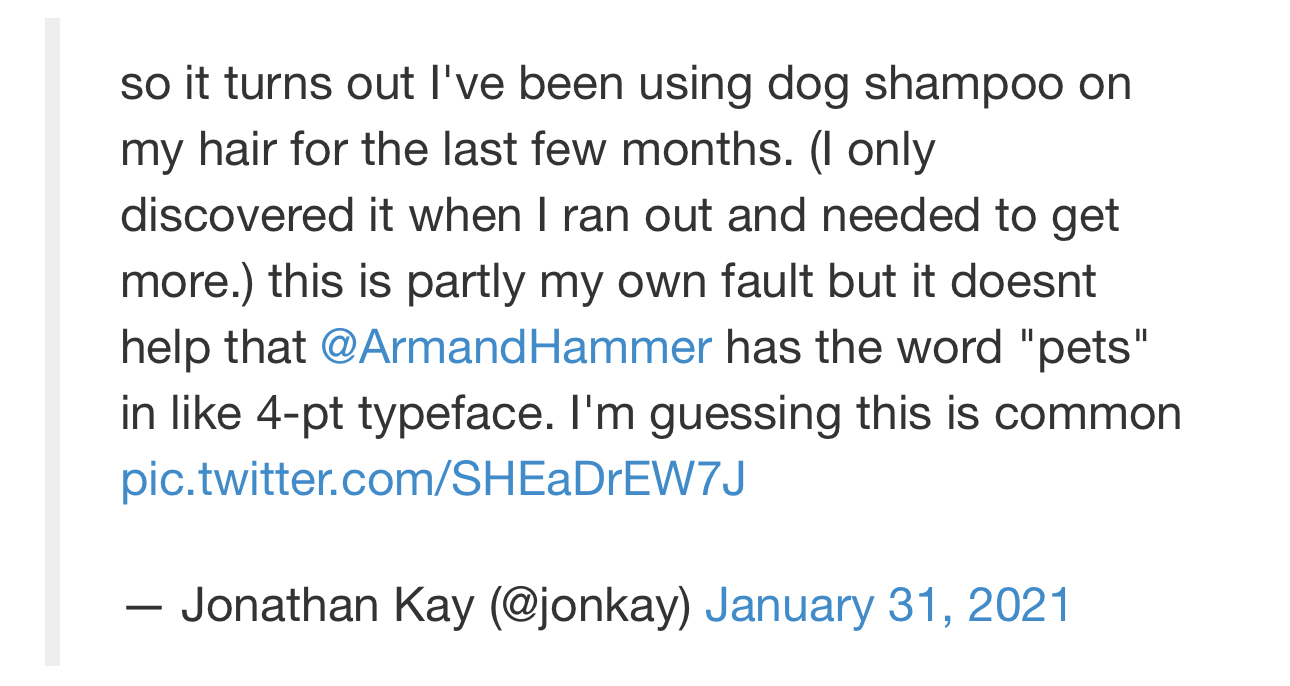The image size is (1290, 686).
Task: Click the author name Jonathan Kay
Action: click(327, 606)
